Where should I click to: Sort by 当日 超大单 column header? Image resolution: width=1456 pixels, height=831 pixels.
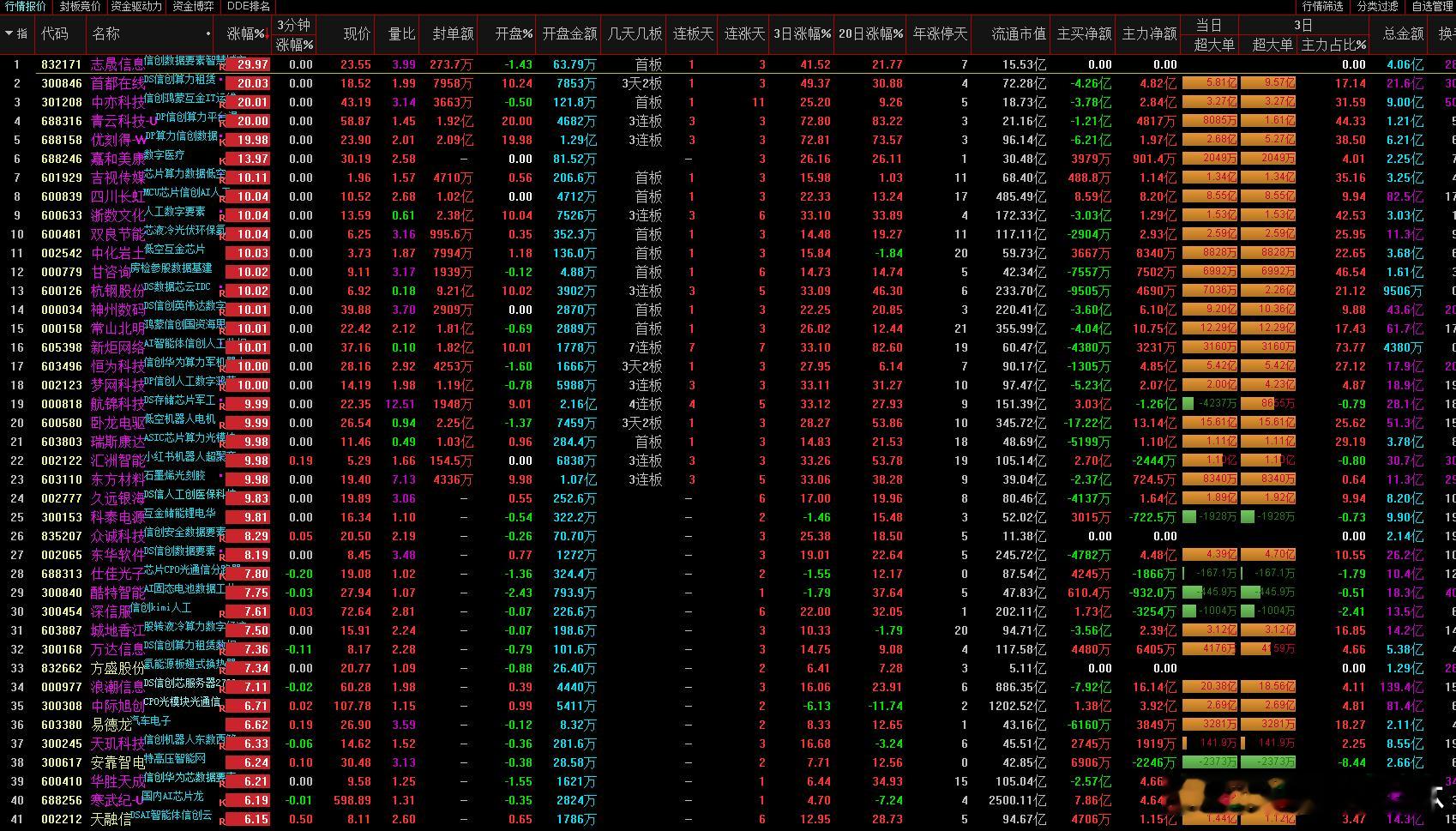click(1213, 44)
